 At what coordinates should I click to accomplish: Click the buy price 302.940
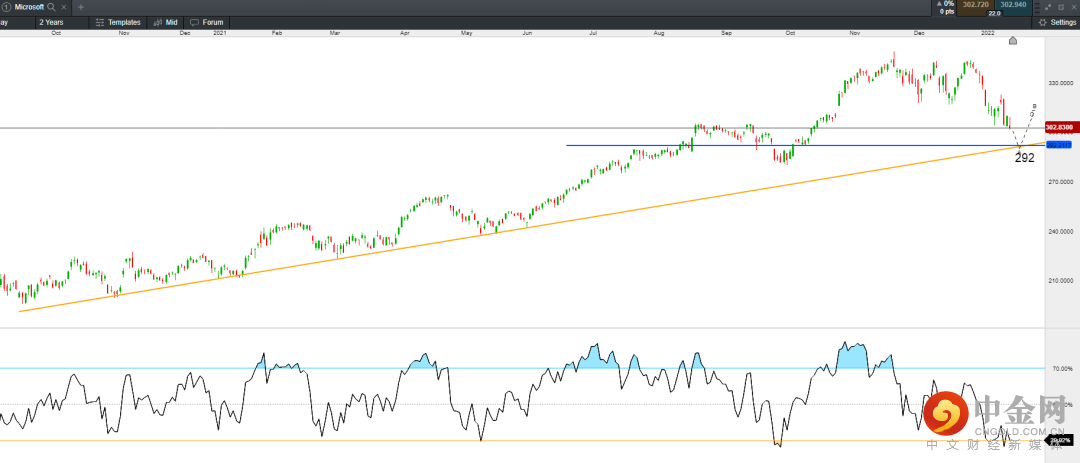pos(1013,5)
